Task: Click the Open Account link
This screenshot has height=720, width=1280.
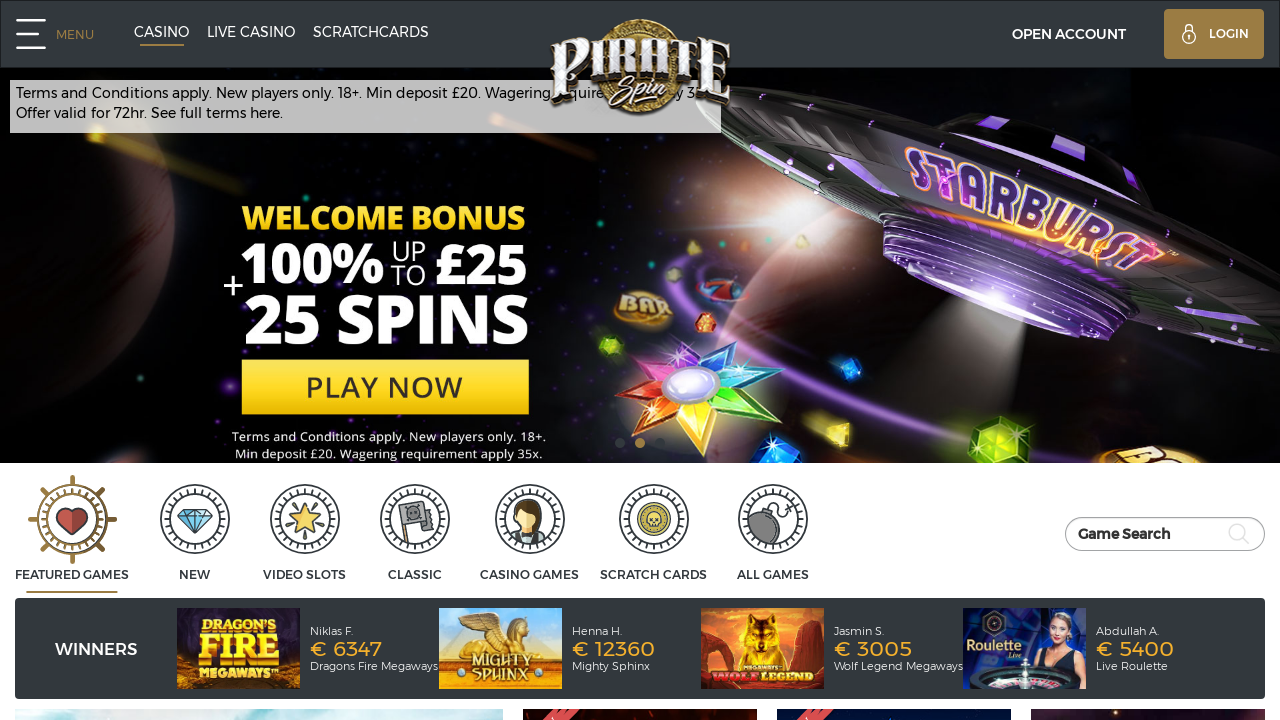Action: 1069,34
